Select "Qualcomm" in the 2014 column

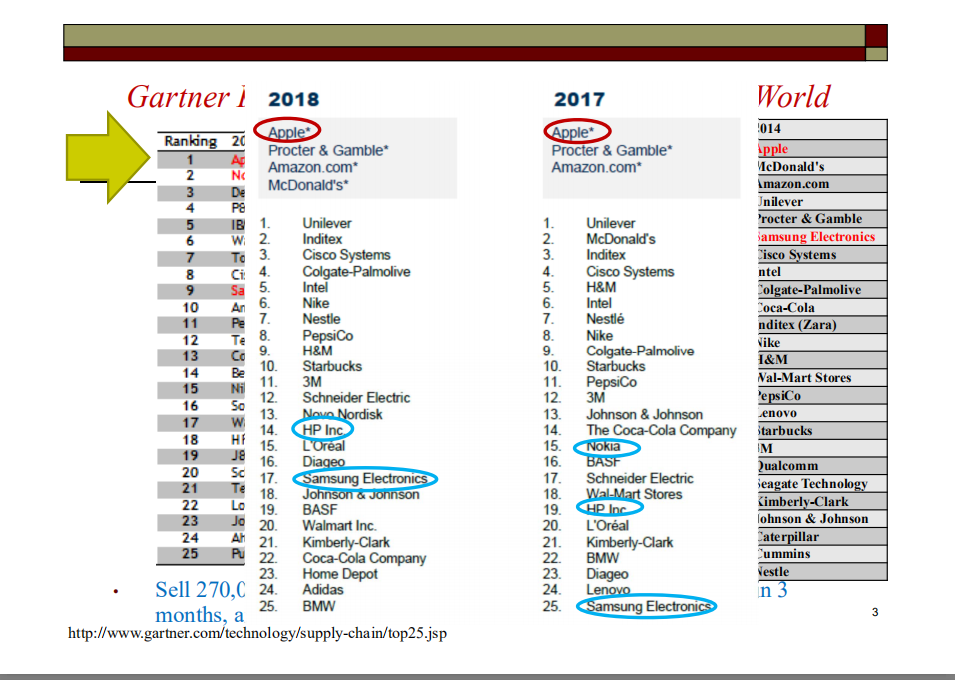[x=788, y=466]
